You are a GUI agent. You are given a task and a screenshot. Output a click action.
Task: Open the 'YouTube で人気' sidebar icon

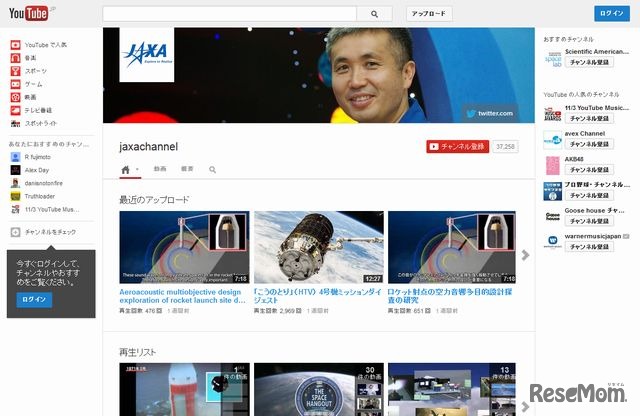point(16,45)
